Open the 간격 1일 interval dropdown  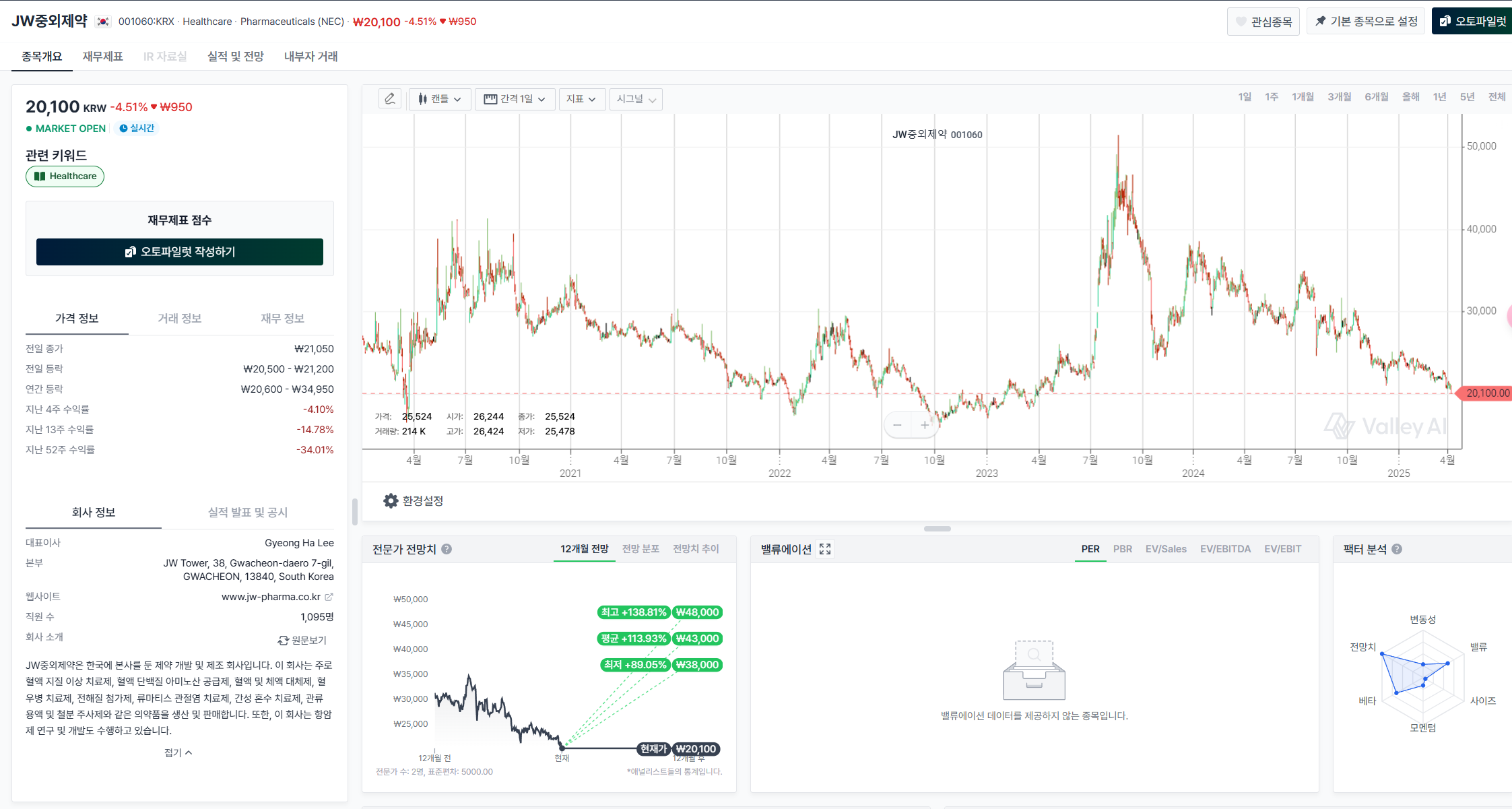515,99
